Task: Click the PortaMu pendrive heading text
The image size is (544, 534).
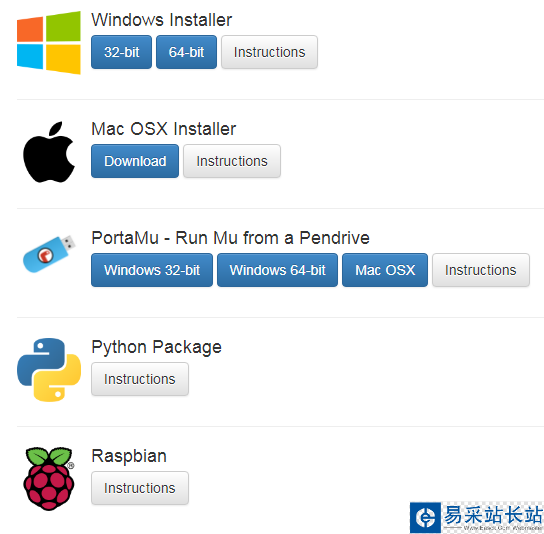Action: [230, 238]
